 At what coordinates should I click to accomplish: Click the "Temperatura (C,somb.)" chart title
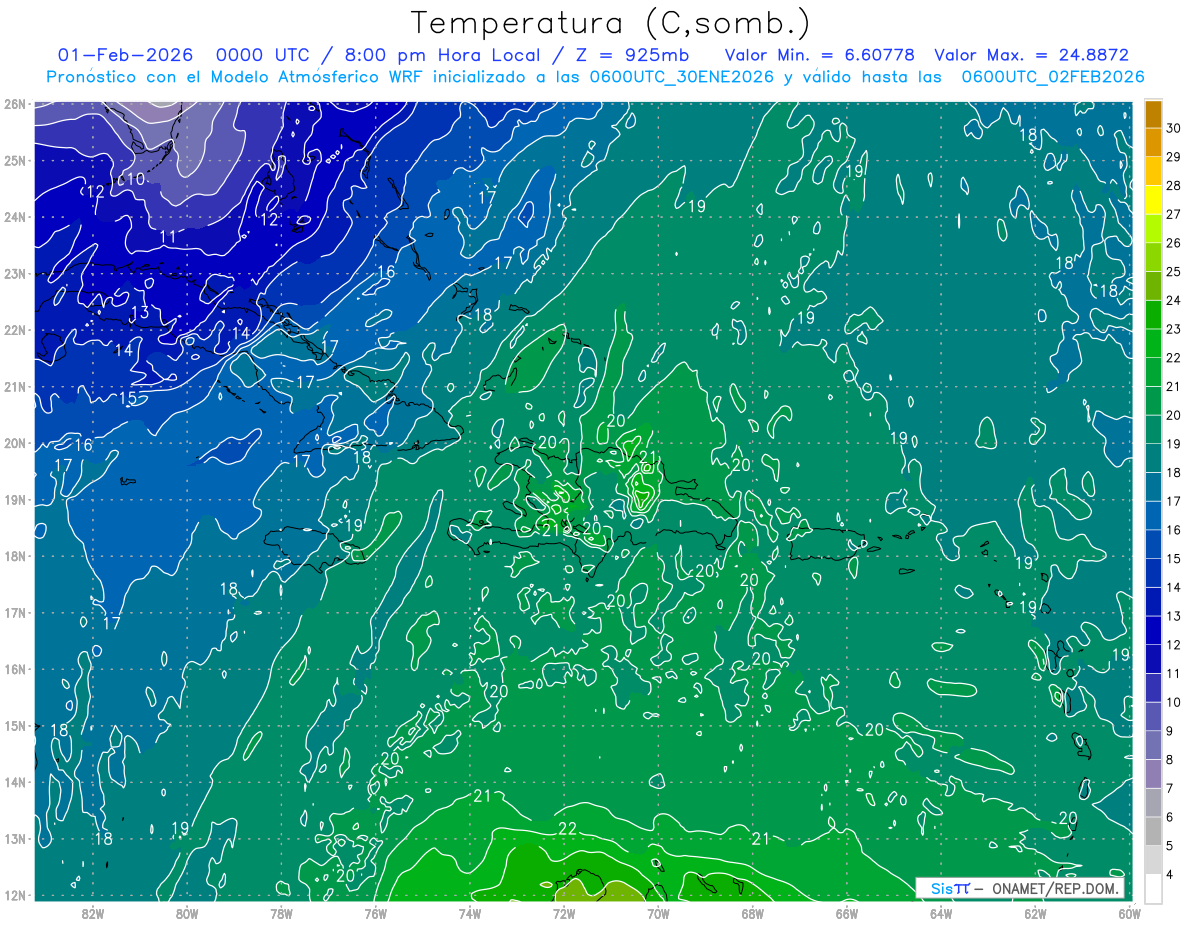[611, 23]
